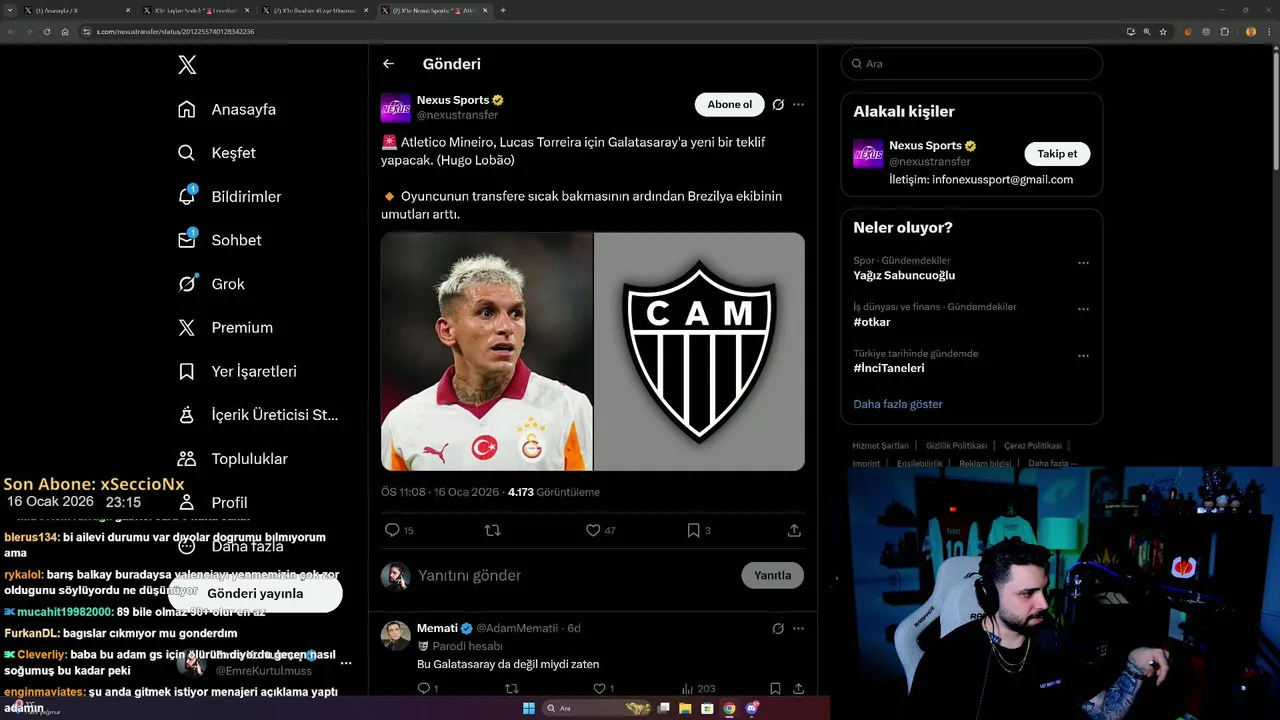Click the Nexus Sports verified badge in post

tap(498, 100)
